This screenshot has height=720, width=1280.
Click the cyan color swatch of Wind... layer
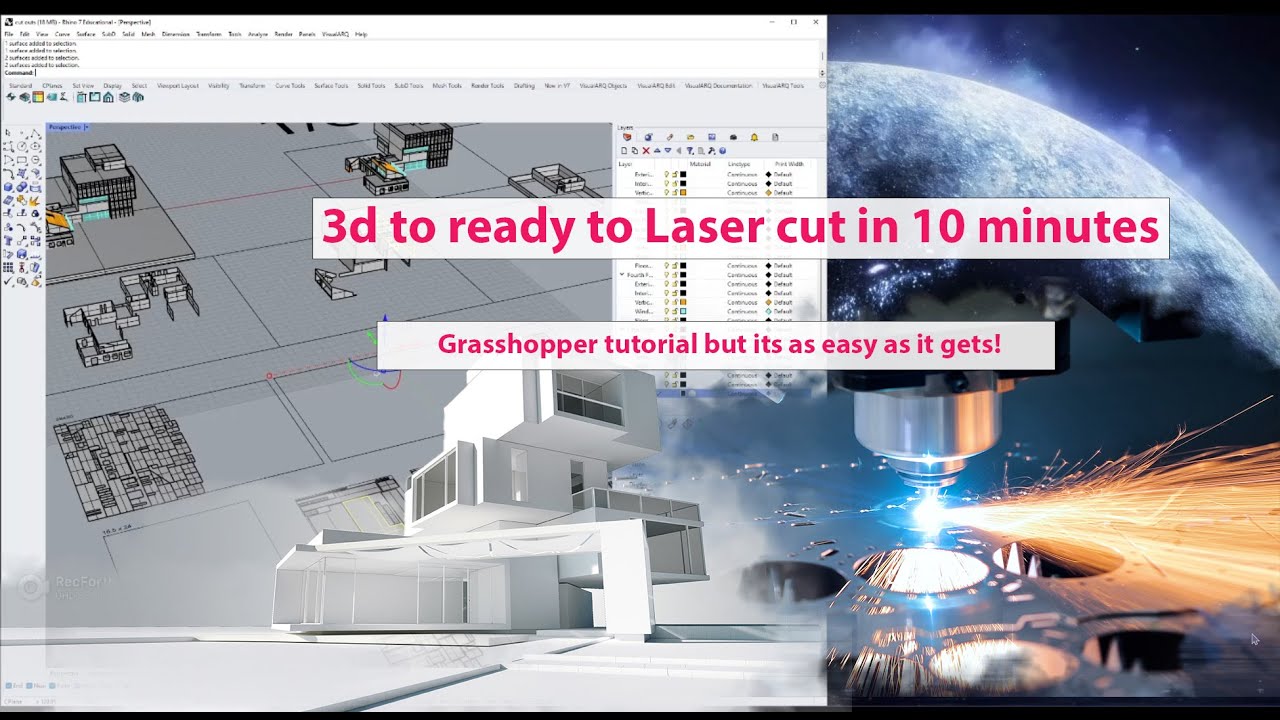coord(683,311)
